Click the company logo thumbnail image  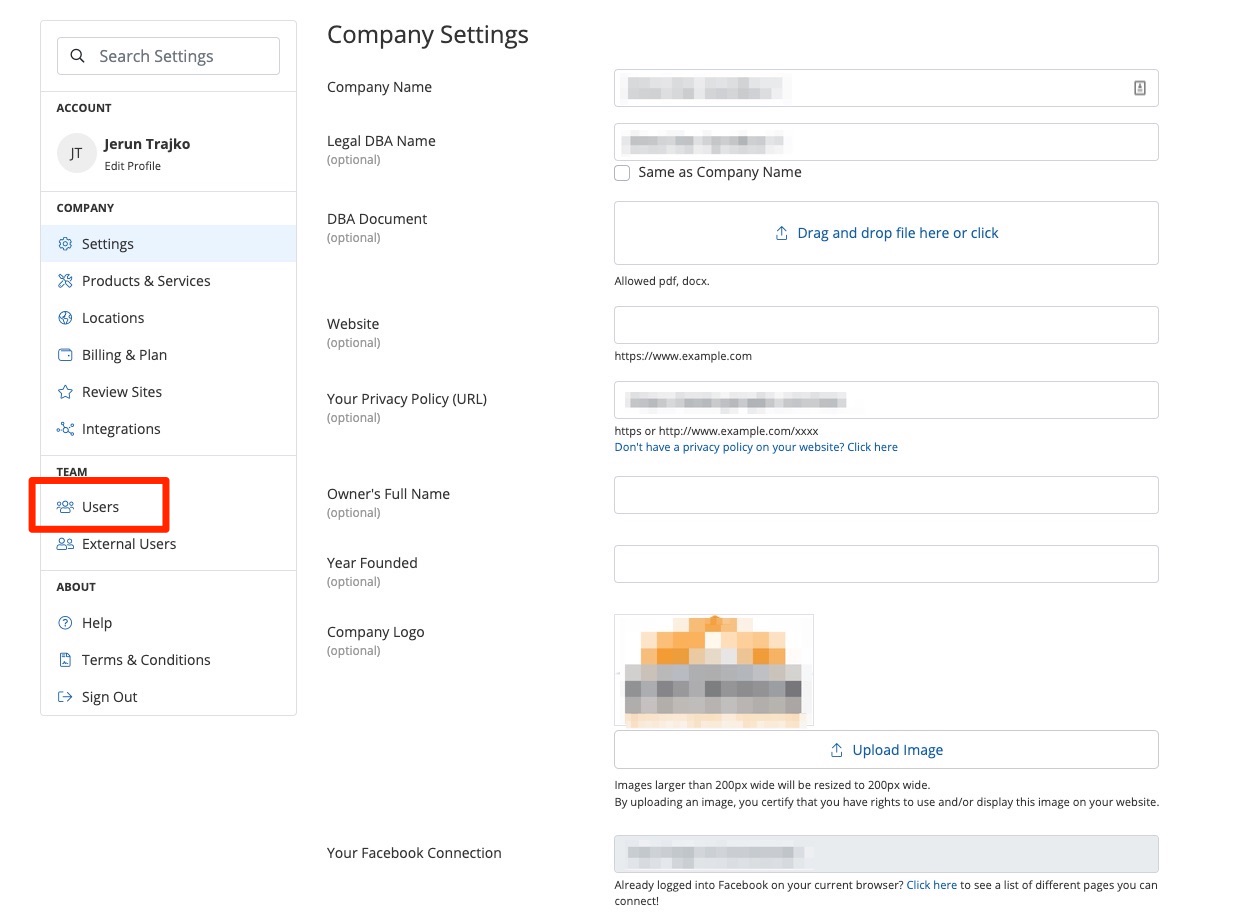tap(714, 669)
